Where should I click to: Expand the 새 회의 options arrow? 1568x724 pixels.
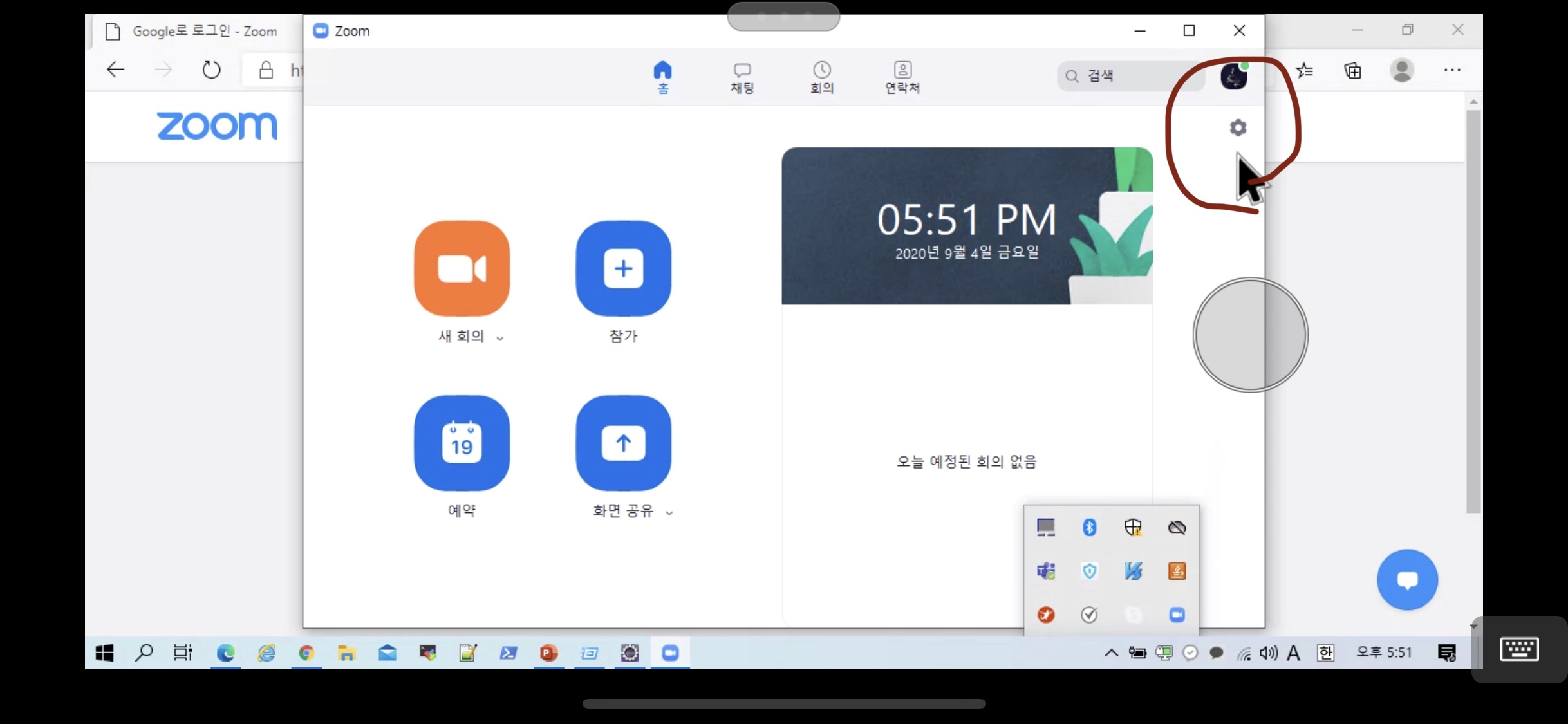[x=499, y=338]
